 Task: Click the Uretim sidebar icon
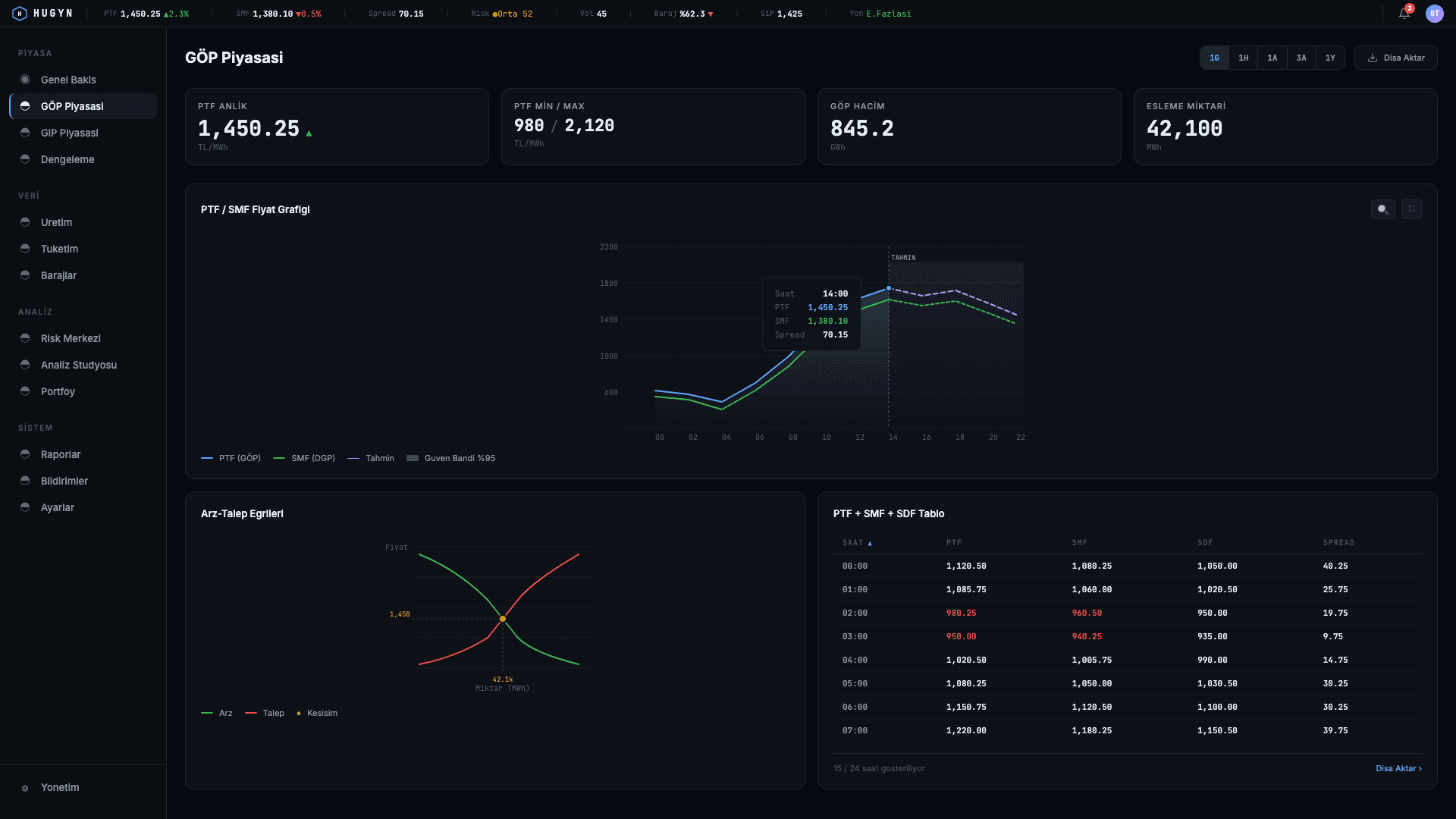[x=25, y=222]
